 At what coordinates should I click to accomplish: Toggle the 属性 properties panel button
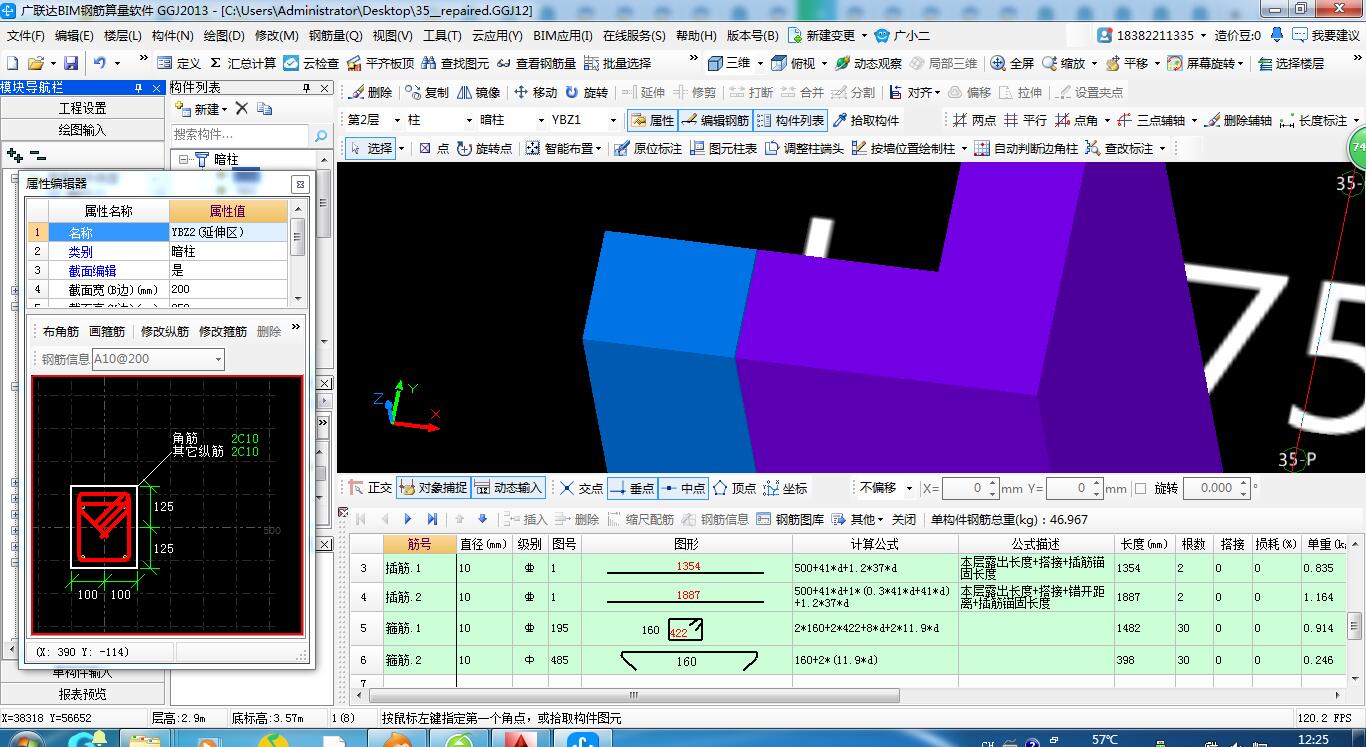click(x=652, y=120)
